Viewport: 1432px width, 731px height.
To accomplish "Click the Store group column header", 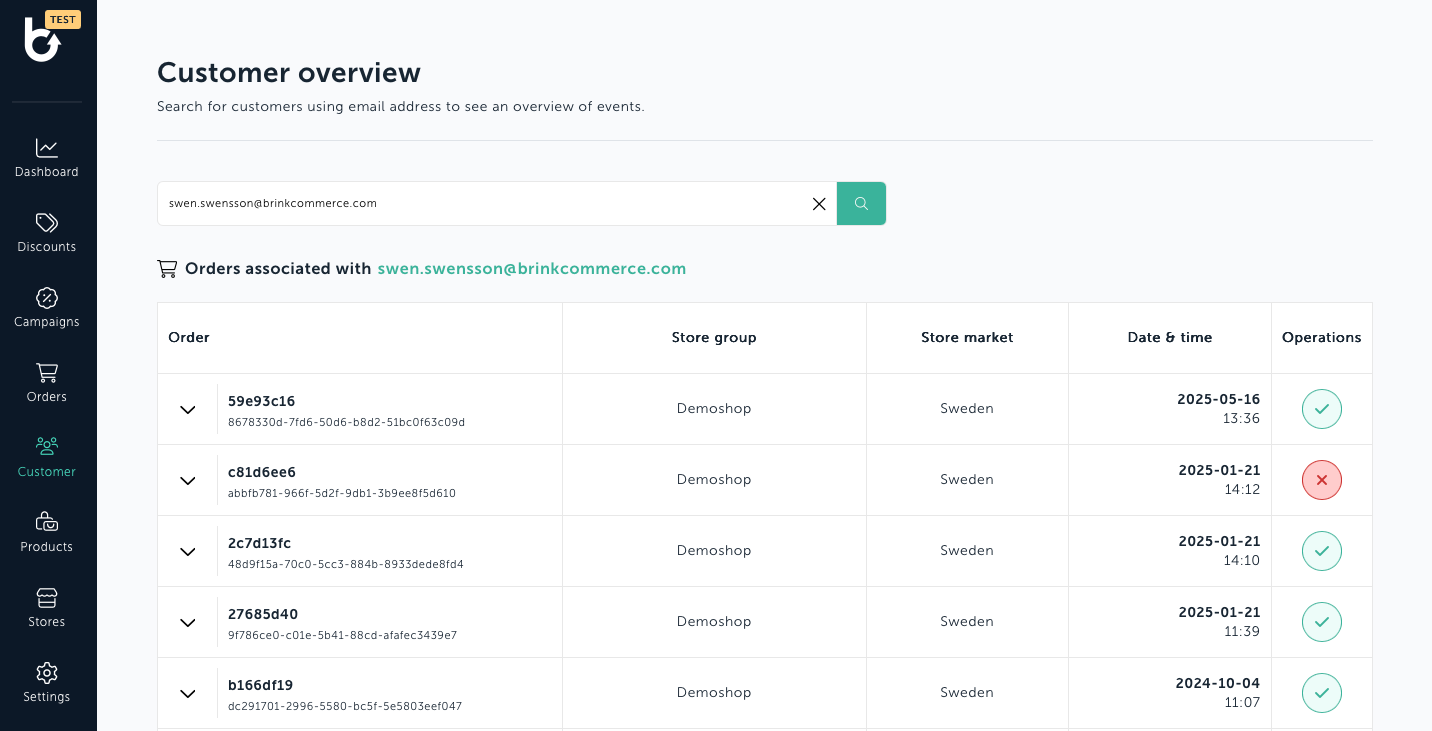I will tap(714, 338).
